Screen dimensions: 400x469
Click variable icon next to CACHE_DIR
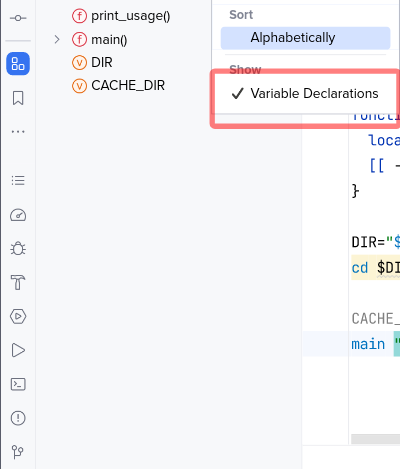point(79,86)
